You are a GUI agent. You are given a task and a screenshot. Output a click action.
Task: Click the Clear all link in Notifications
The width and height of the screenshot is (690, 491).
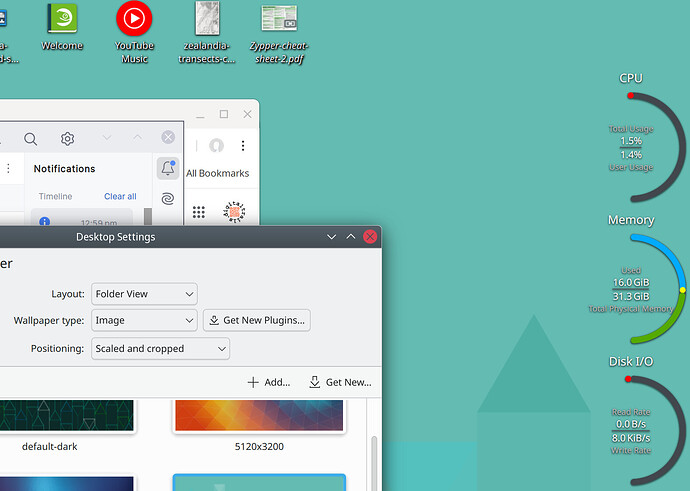tap(120, 196)
